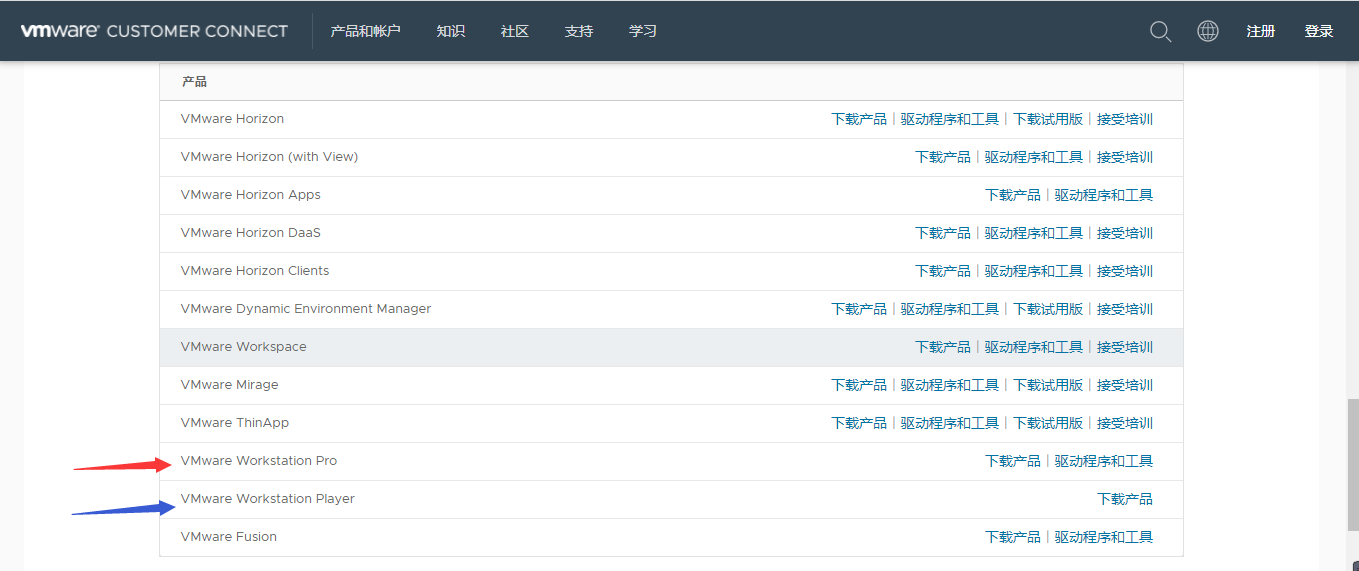This screenshot has width=1359, height=571.
Task: Click 接受培训 for VMware Horizon DaaS
Action: (x=1125, y=233)
